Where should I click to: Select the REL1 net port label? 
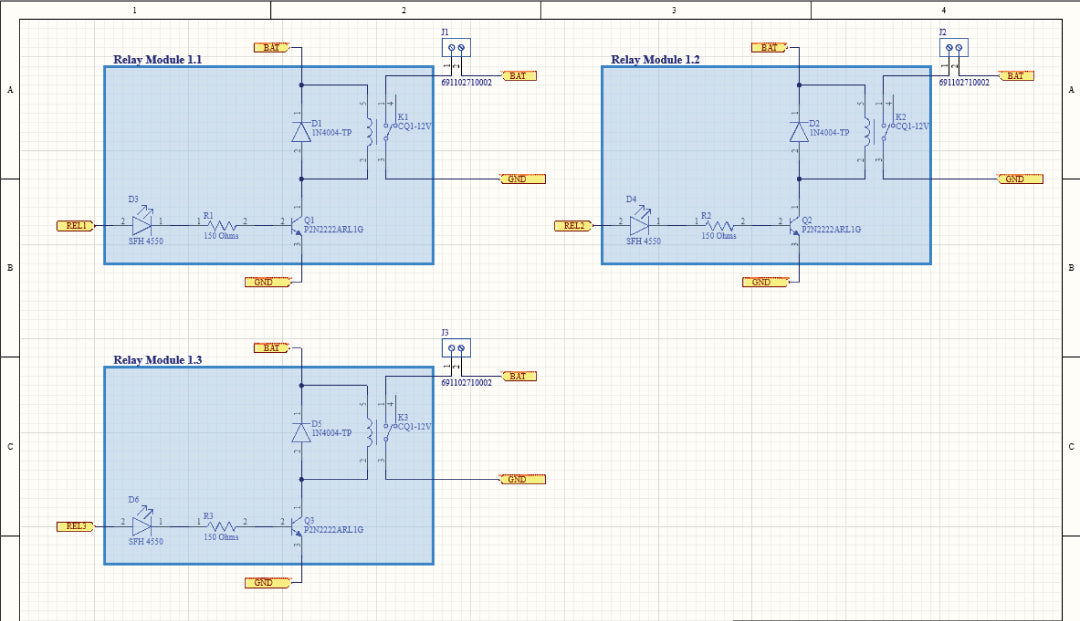coord(76,226)
